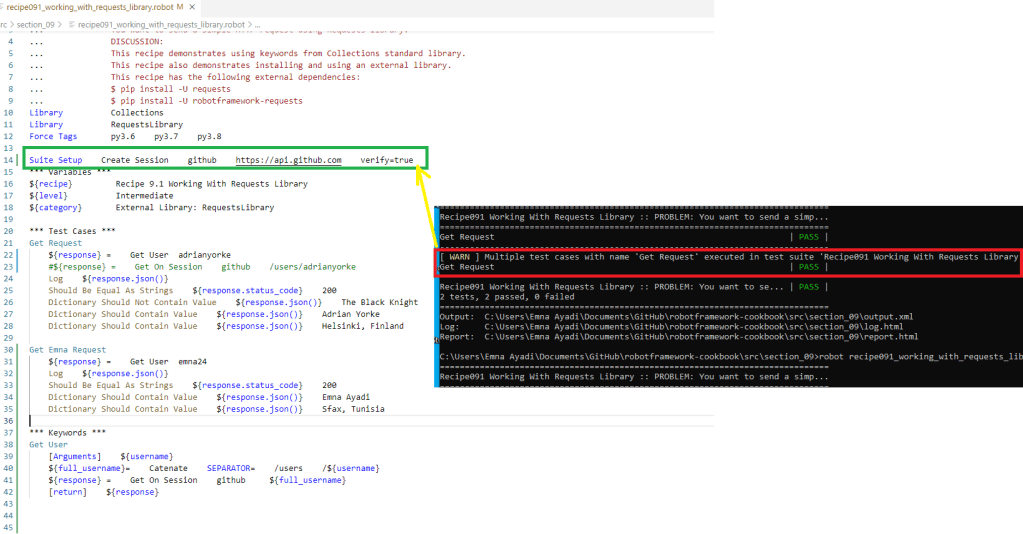This screenshot has width=1023, height=534.
Task: Open the section_09 breadcrumb
Action: pos(35,25)
